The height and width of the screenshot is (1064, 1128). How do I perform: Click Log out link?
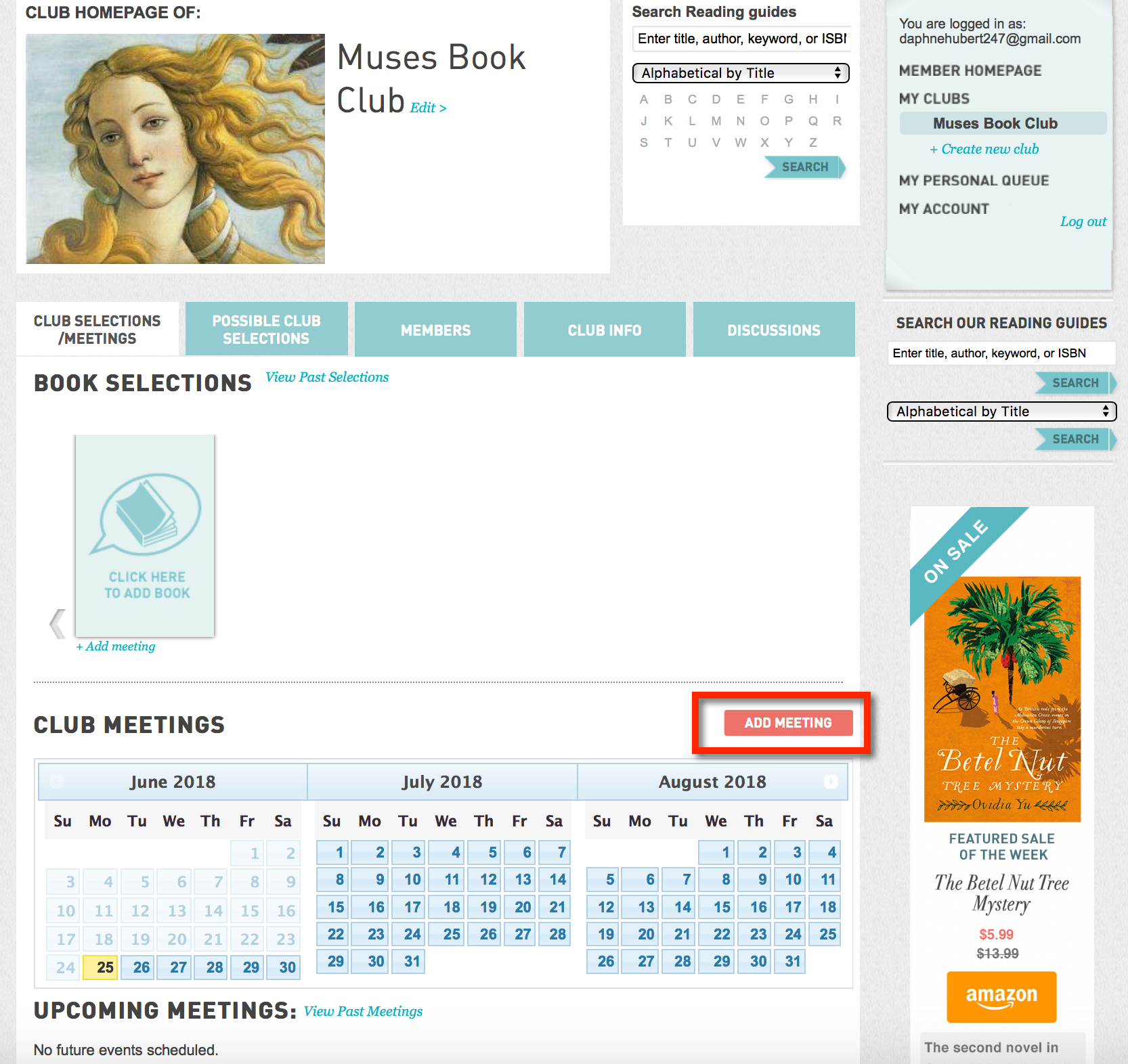tap(1082, 221)
